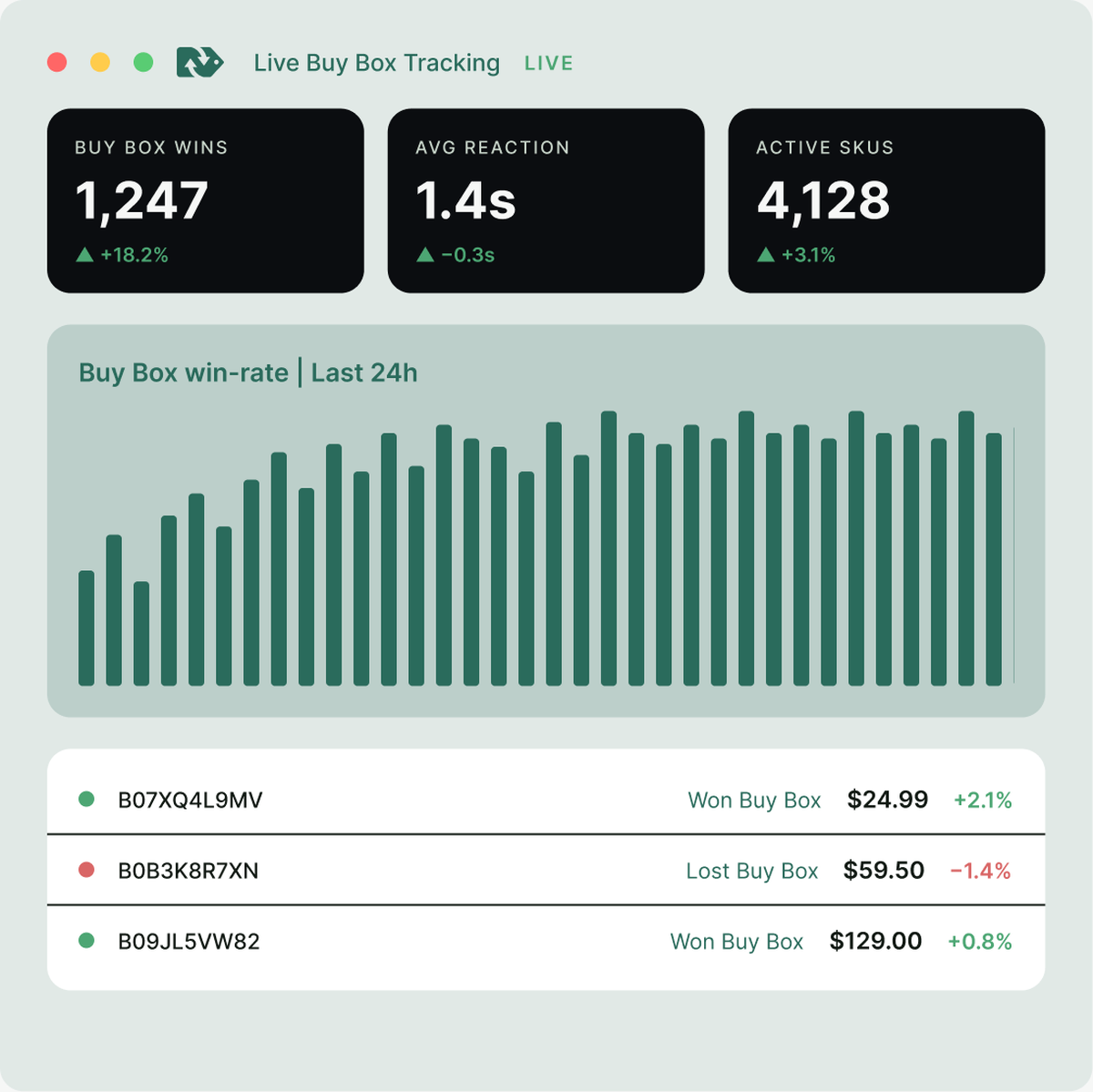Click the 1.4s average reaction value
The image size is (1093, 1092).
point(465,201)
